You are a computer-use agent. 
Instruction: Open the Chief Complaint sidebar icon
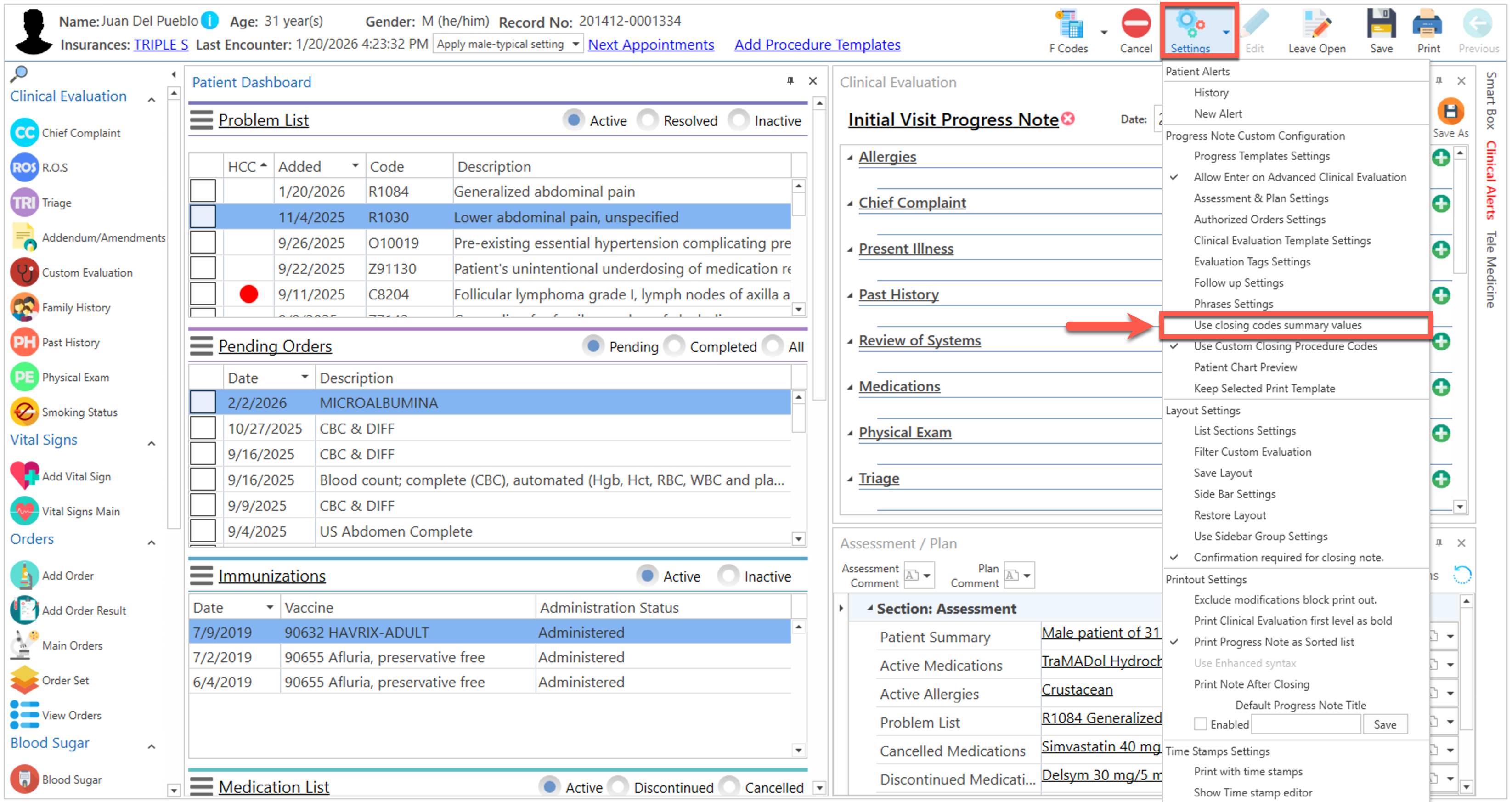(25, 133)
